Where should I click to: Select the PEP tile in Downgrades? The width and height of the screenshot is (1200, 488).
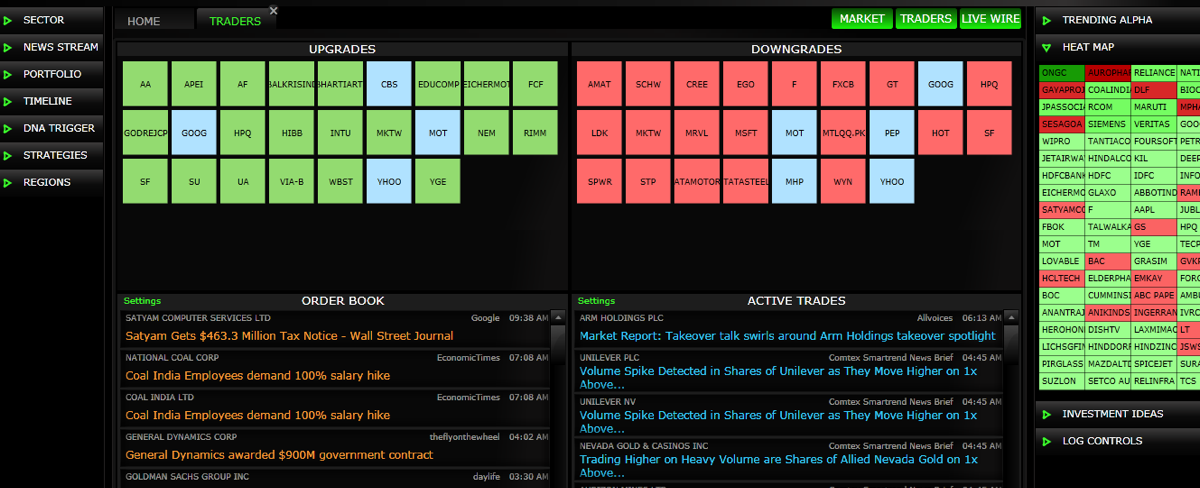tap(892, 133)
